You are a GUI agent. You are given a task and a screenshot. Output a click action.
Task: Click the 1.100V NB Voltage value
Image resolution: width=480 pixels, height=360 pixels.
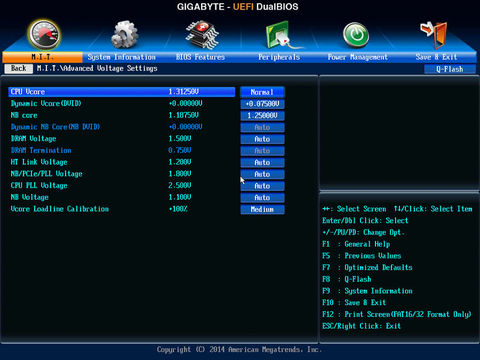pyautogui.click(x=180, y=197)
